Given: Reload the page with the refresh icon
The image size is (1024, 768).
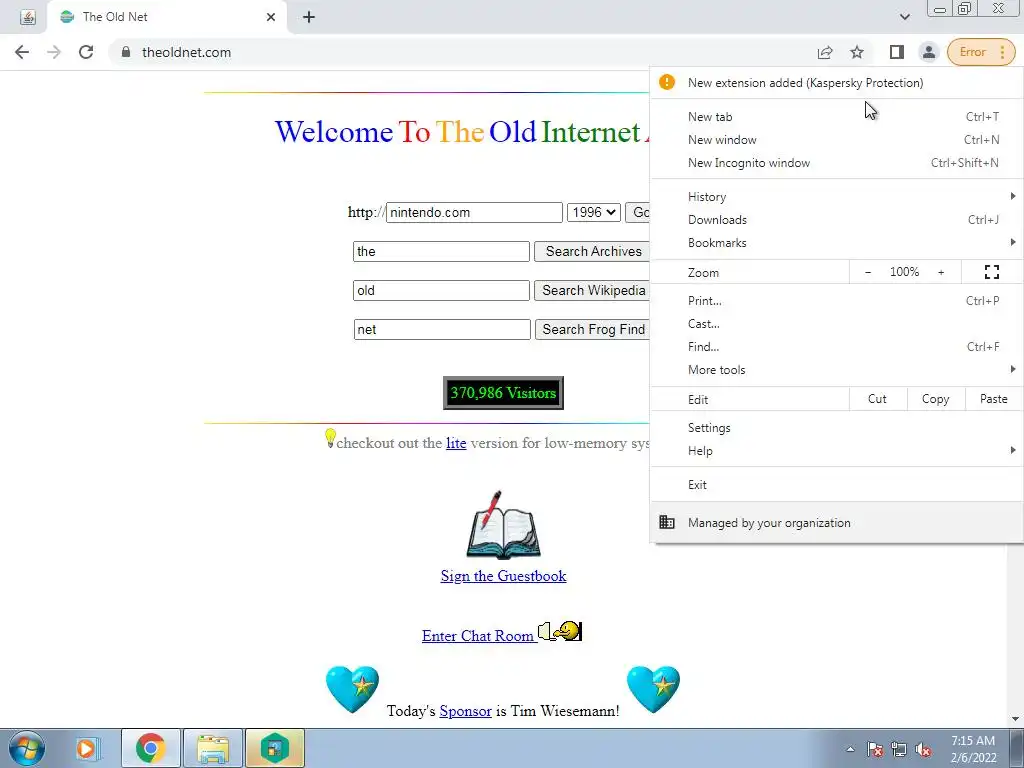Looking at the screenshot, I should [x=86, y=52].
